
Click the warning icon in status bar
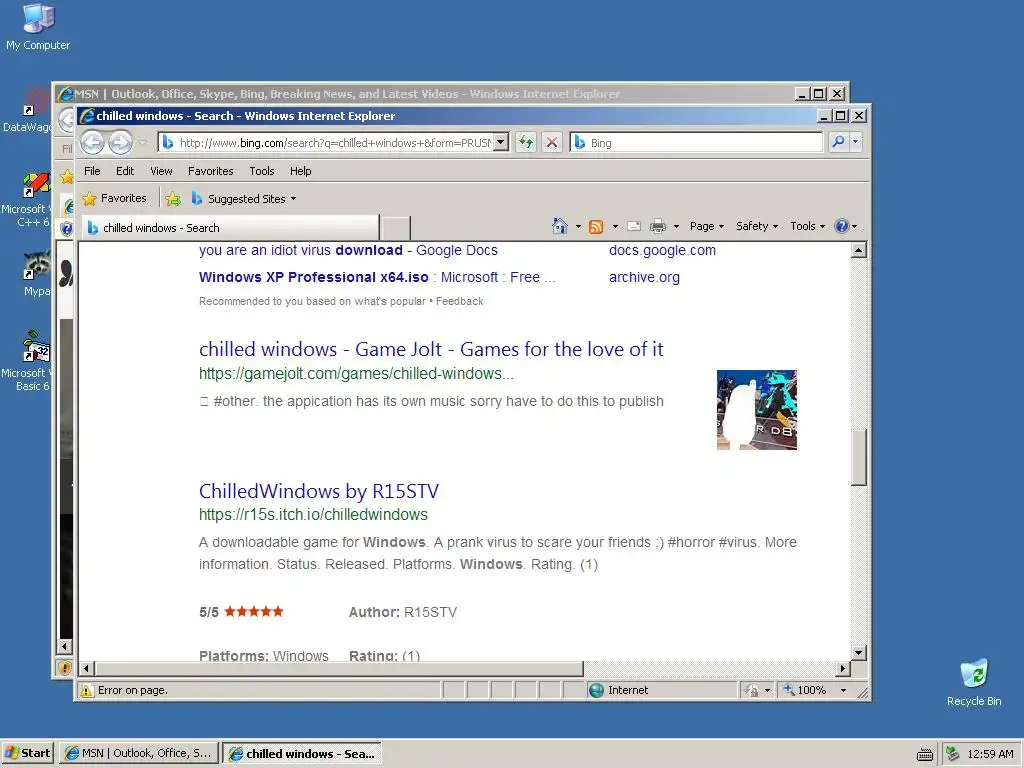point(86,690)
